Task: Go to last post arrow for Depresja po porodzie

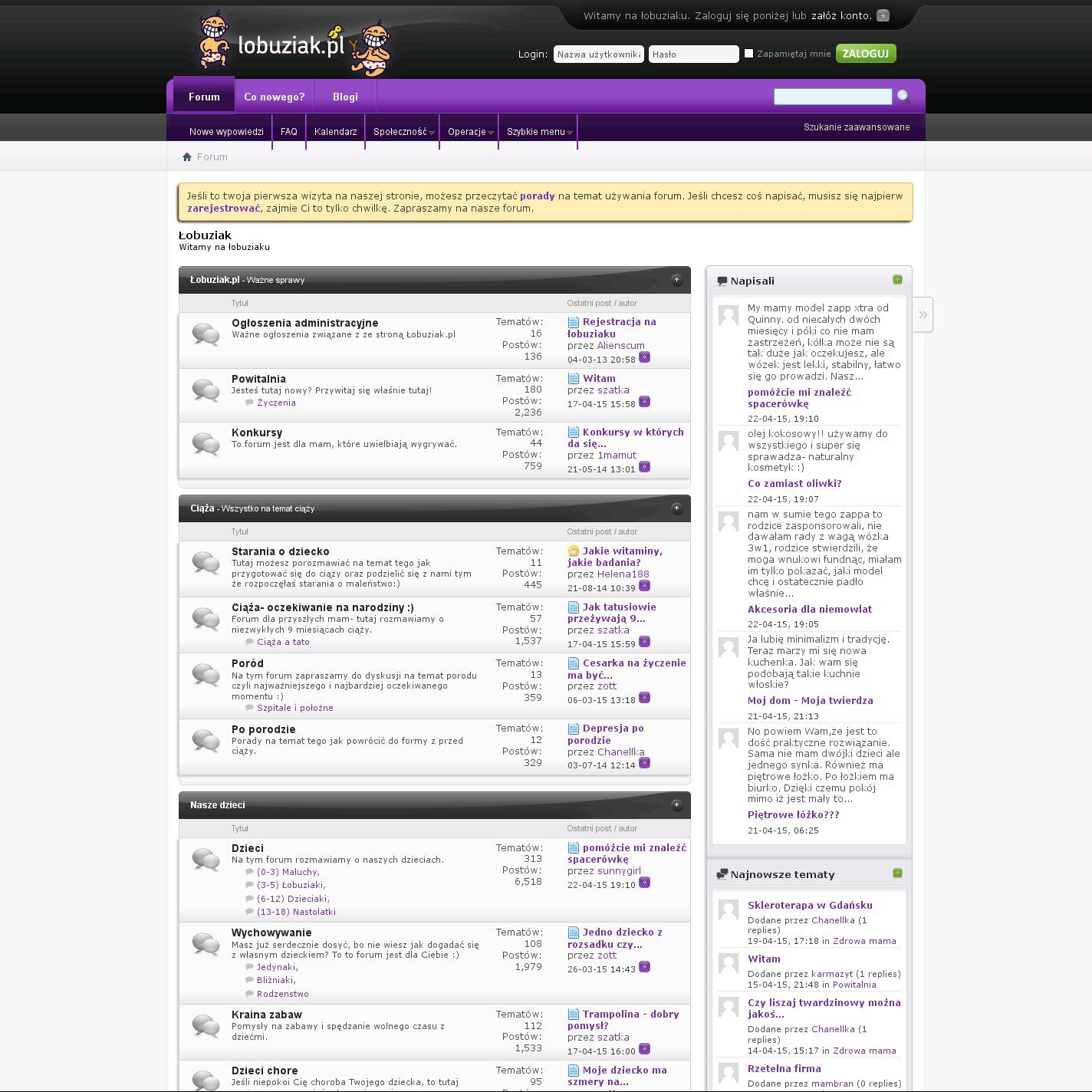Action: coord(645,763)
